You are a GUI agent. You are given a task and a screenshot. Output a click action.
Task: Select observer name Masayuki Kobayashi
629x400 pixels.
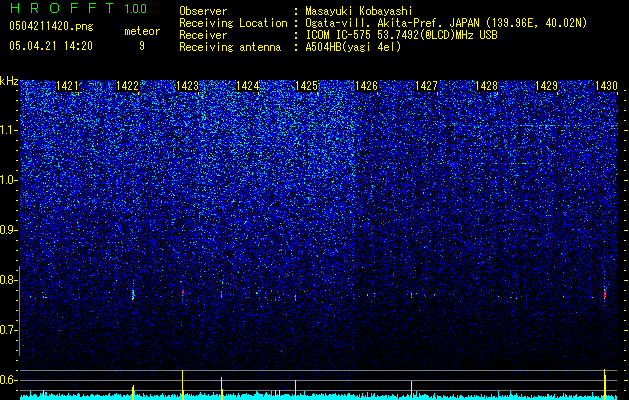pyautogui.click(x=359, y=11)
